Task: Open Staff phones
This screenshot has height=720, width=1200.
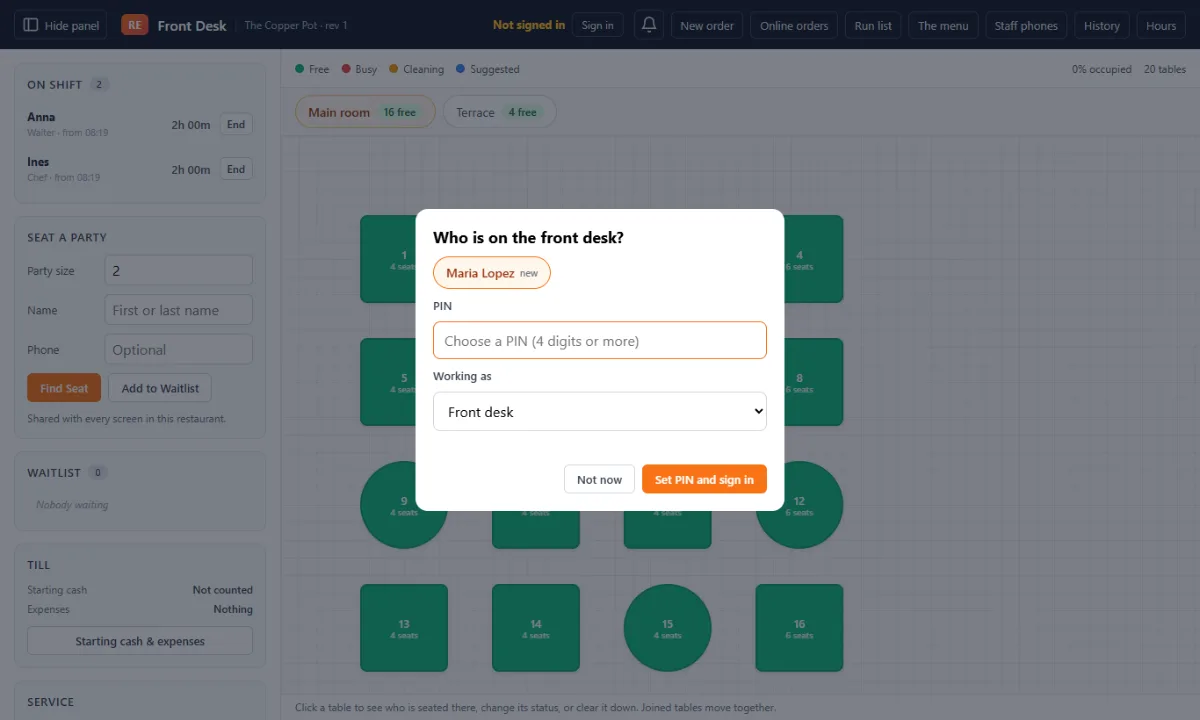Action: coord(1026,25)
